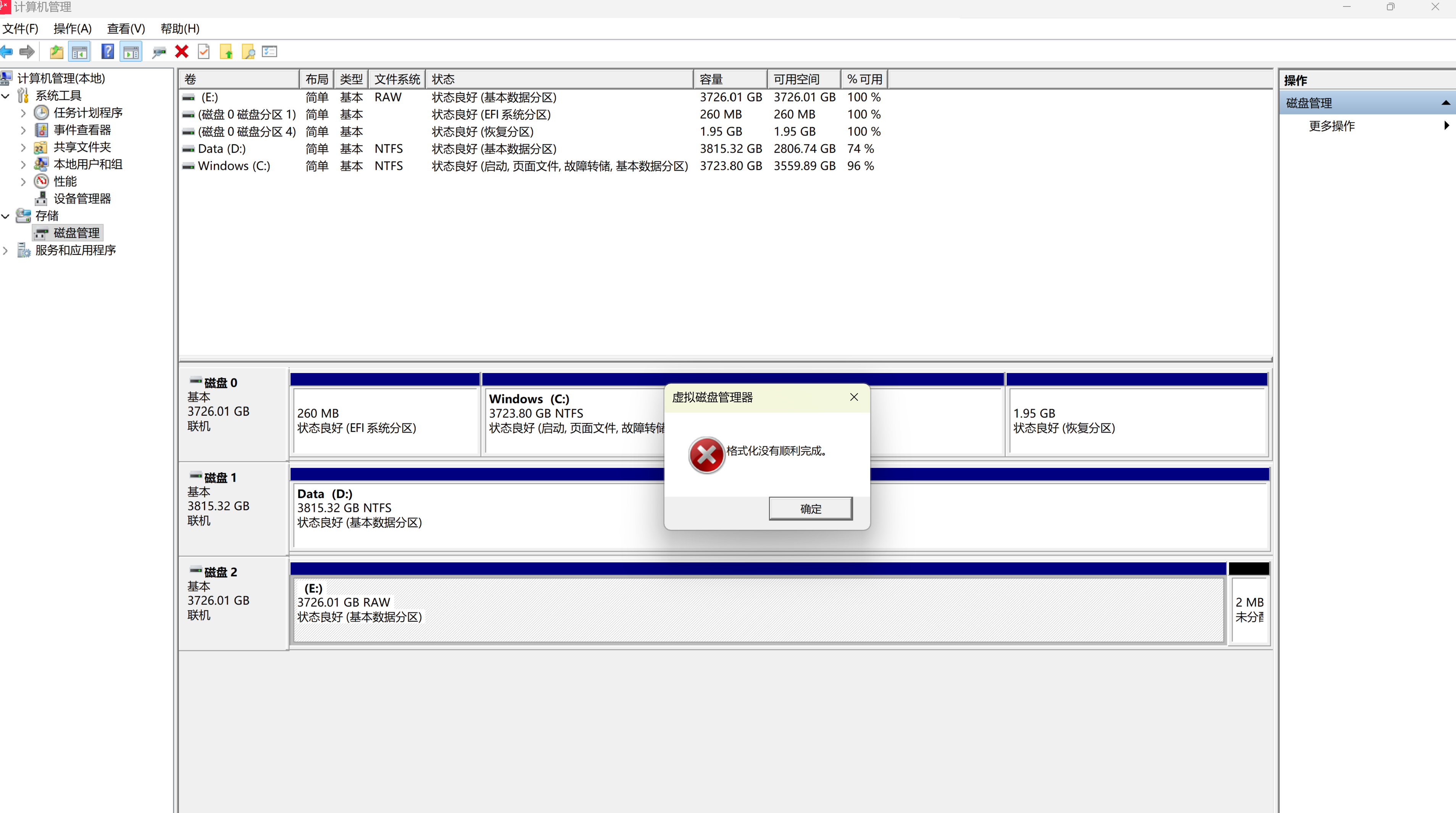The width and height of the screenshot is (1456, 813).
Task: Click the red X delete toolbar icon
Action: (181, 52)
